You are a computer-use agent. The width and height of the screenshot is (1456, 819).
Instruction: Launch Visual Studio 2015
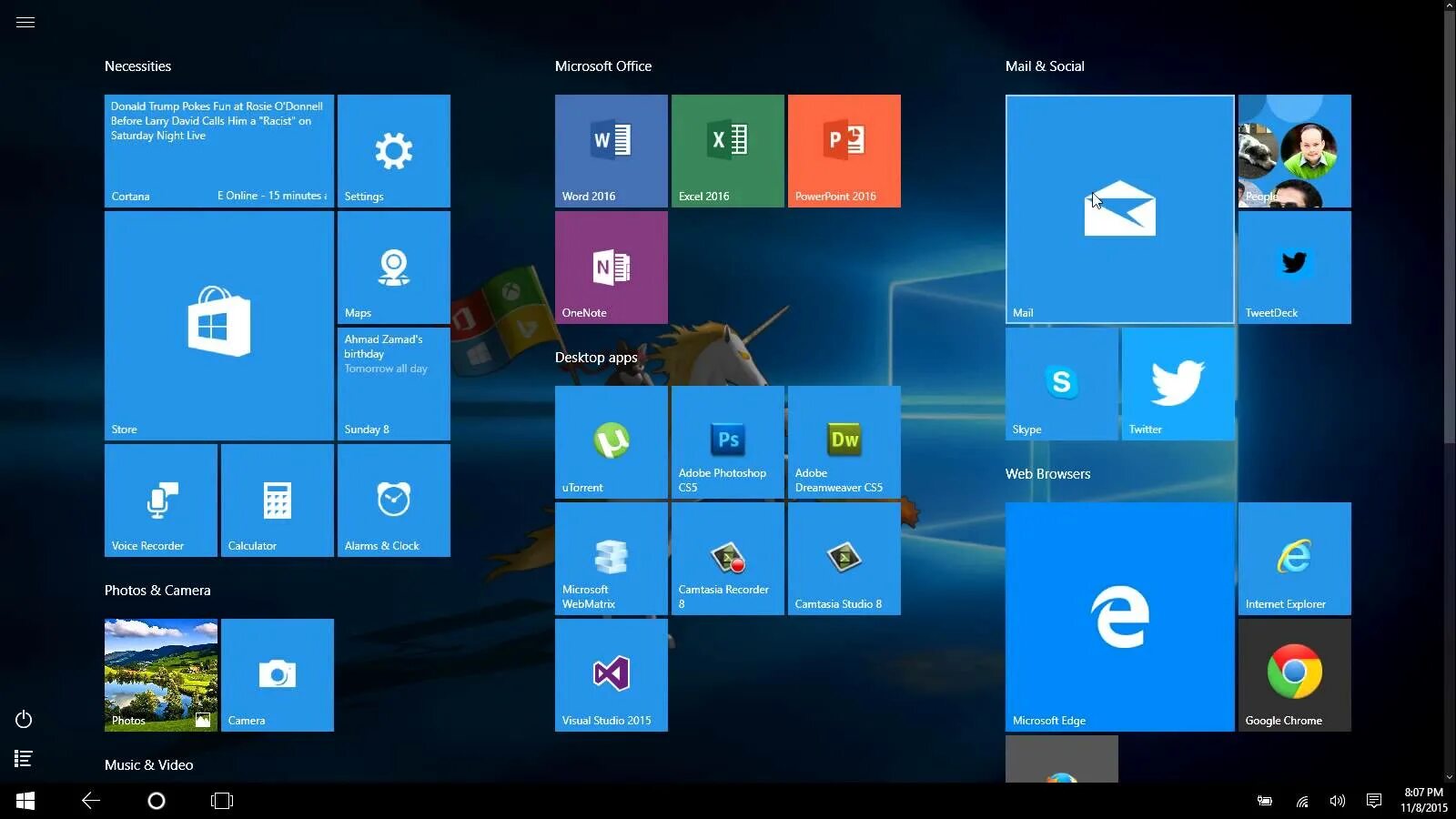612,675
